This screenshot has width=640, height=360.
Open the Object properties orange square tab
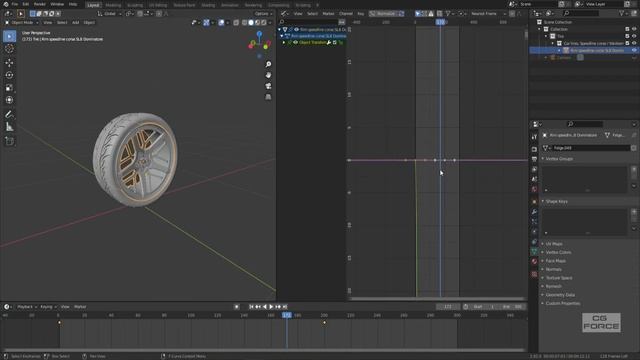click(x=534, y=202)
